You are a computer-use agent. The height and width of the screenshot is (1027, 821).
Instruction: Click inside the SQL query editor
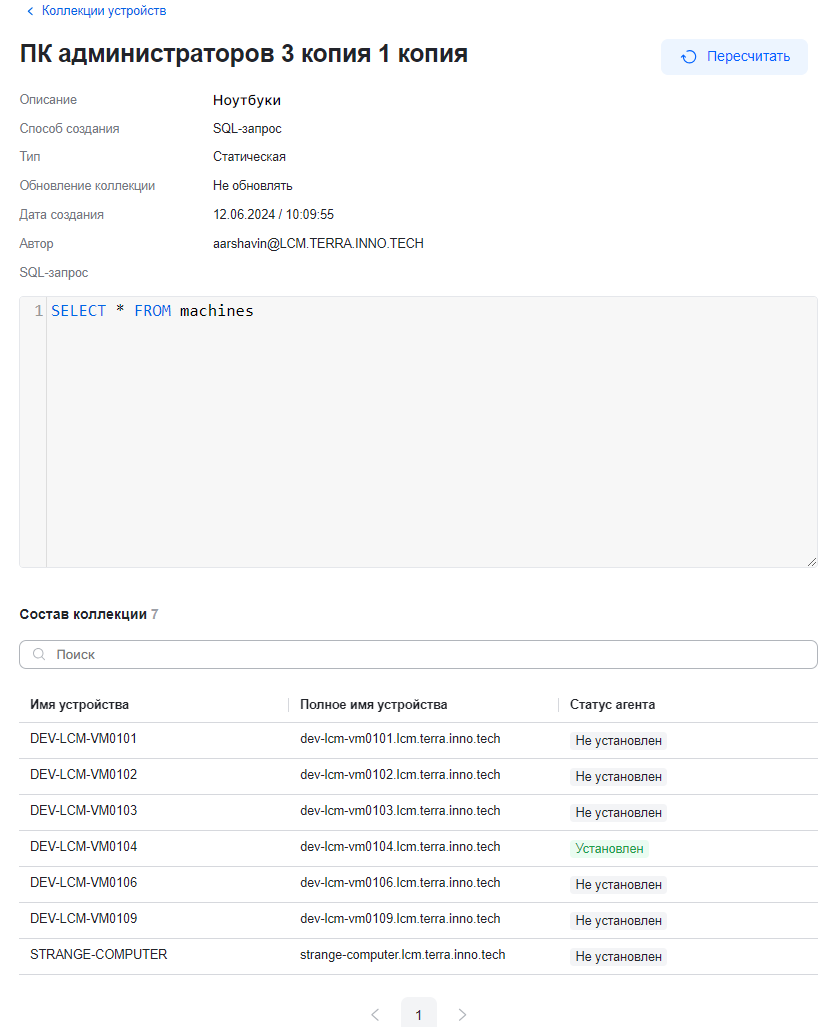(x=430, y=430)
